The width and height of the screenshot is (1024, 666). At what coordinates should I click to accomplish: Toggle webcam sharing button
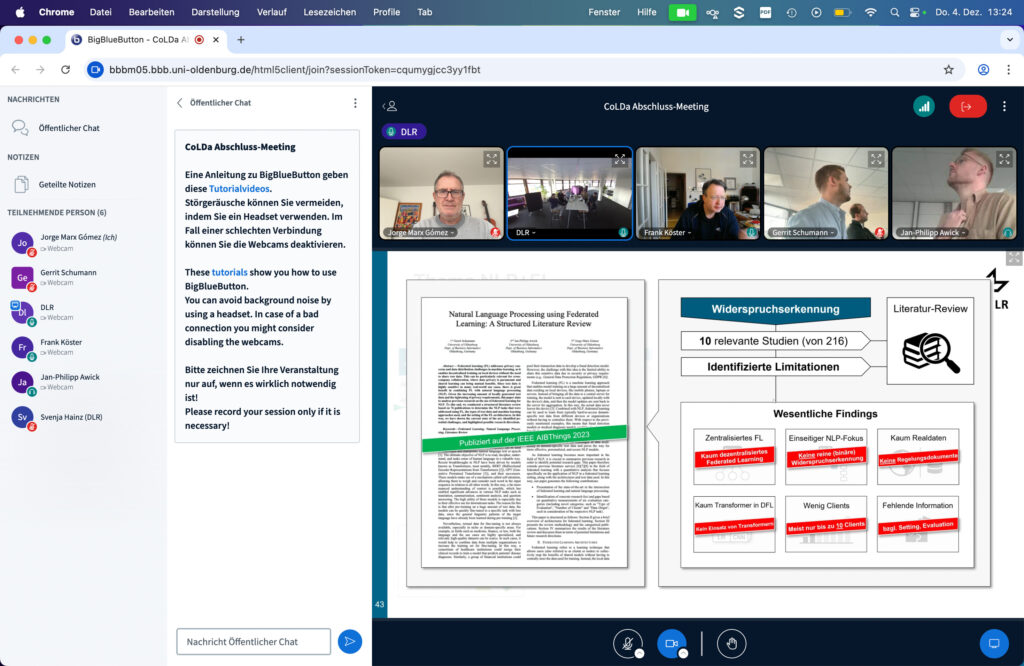click(671, 643)
